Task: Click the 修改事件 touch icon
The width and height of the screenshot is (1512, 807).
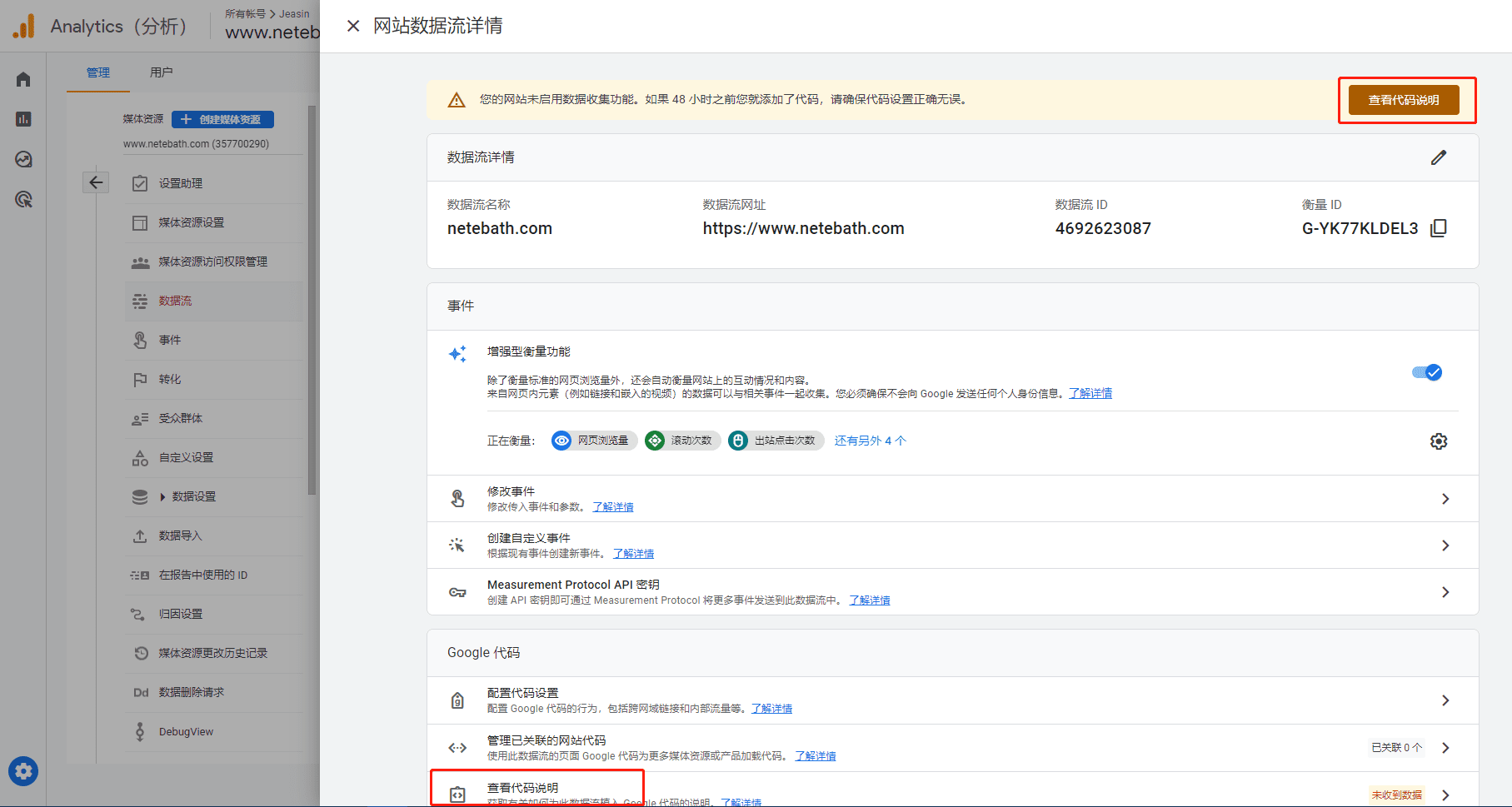Action: click(x=457, y=499)
